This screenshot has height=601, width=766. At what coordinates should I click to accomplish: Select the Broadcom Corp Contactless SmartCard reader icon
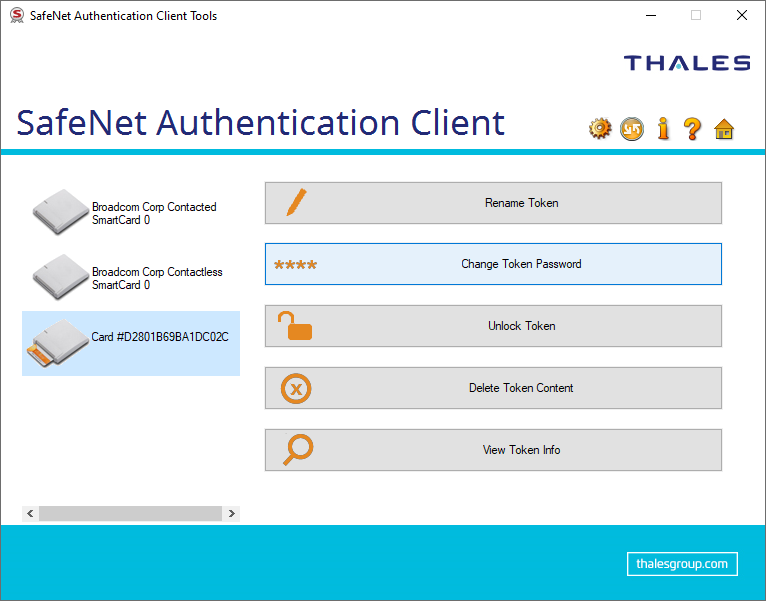tap(60, 277)
